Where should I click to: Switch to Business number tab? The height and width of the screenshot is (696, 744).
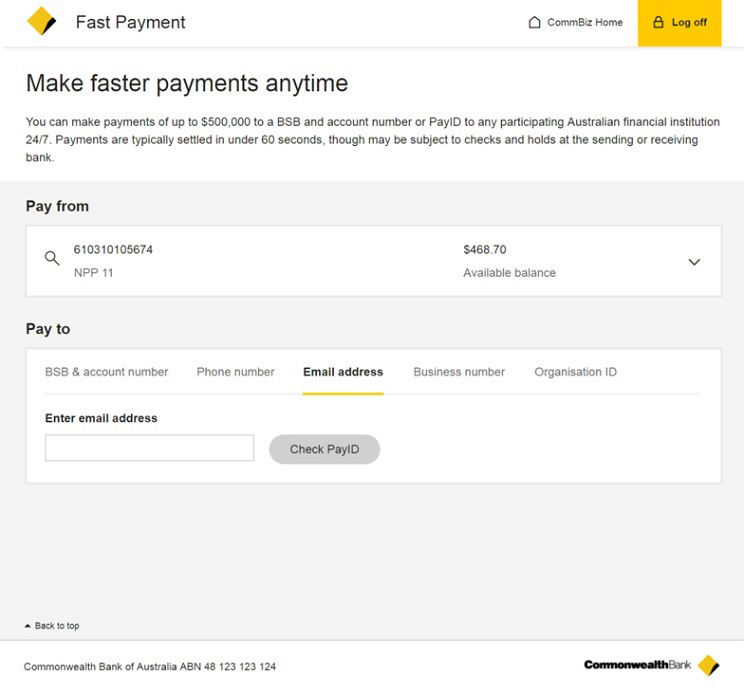(x=459, y=372)
